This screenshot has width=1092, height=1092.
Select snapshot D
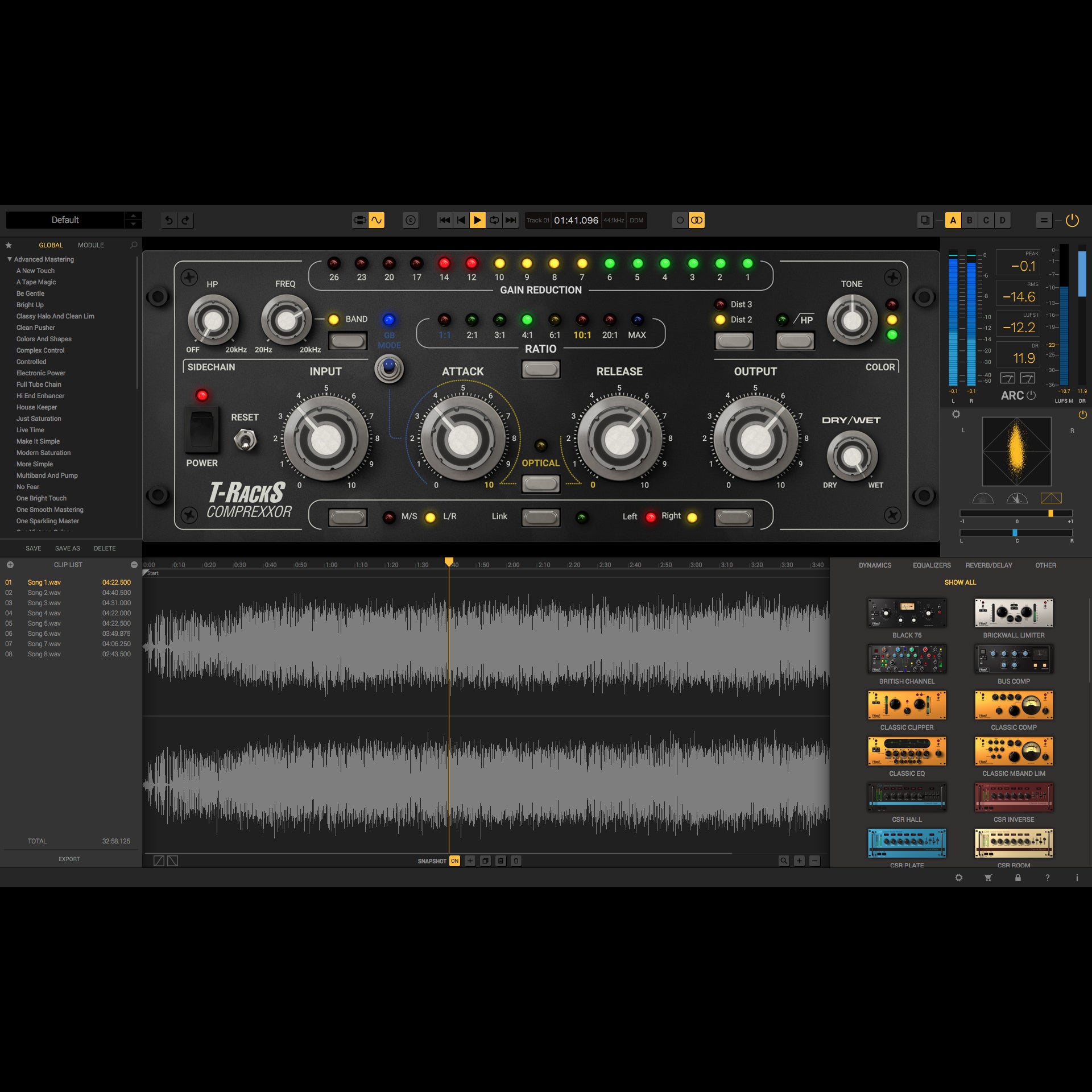coord(1003,220)
